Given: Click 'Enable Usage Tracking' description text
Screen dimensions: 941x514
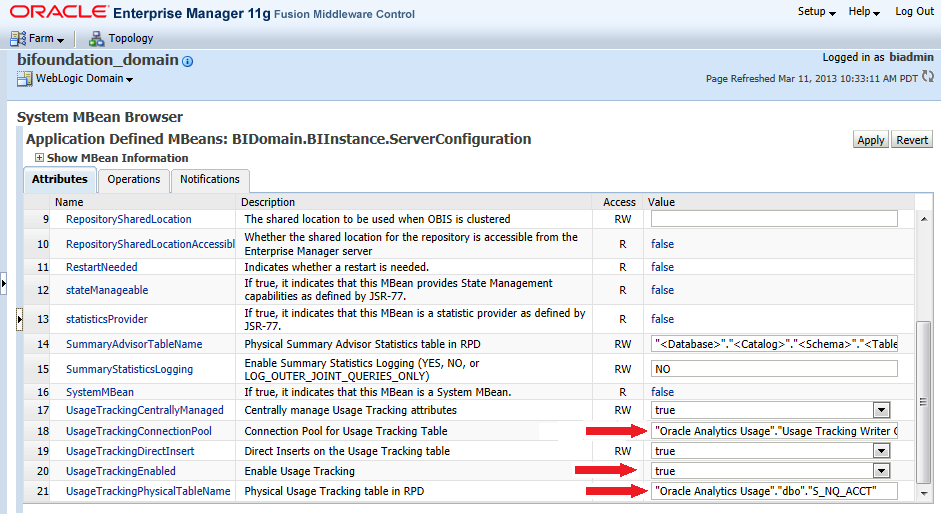Looking at the screenshot, I should pos(299,471).
